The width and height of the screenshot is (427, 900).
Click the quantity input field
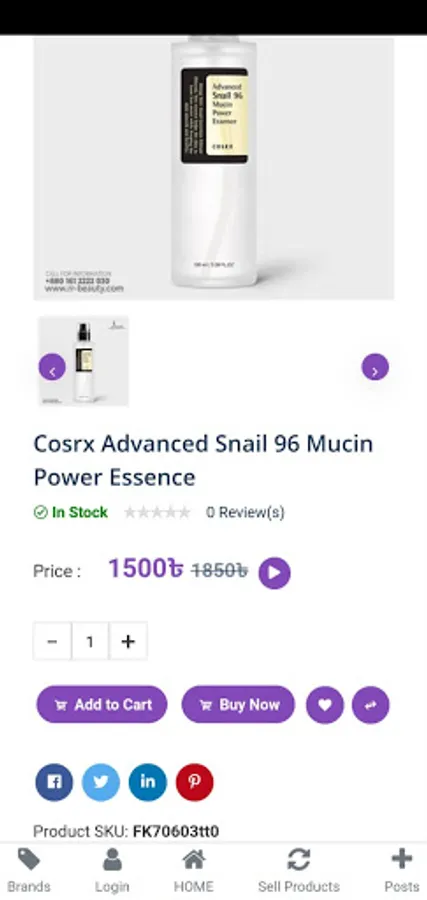(x=90, y=641)
